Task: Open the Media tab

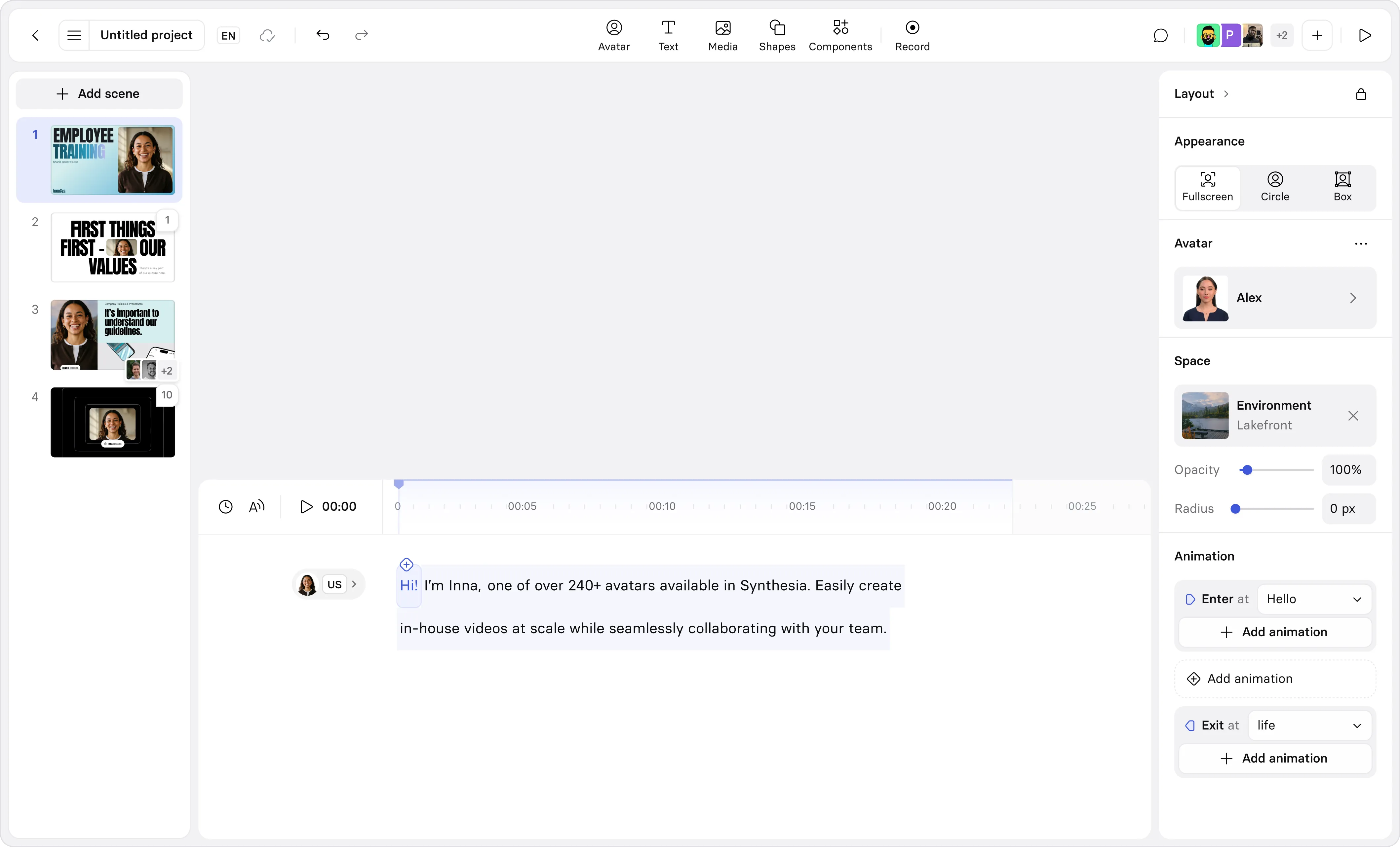Action: (723, 35)
